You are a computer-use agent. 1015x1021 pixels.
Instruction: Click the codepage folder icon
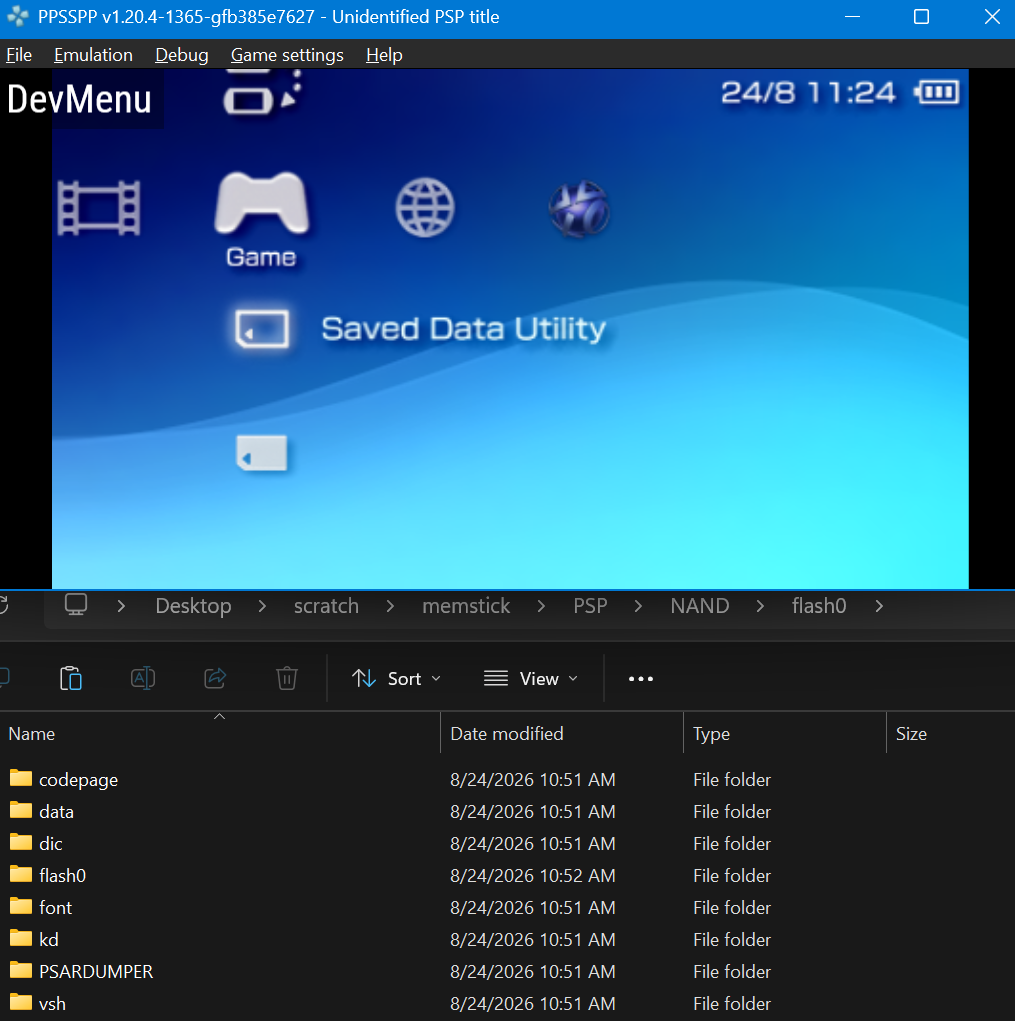click(x=21, y=778)
